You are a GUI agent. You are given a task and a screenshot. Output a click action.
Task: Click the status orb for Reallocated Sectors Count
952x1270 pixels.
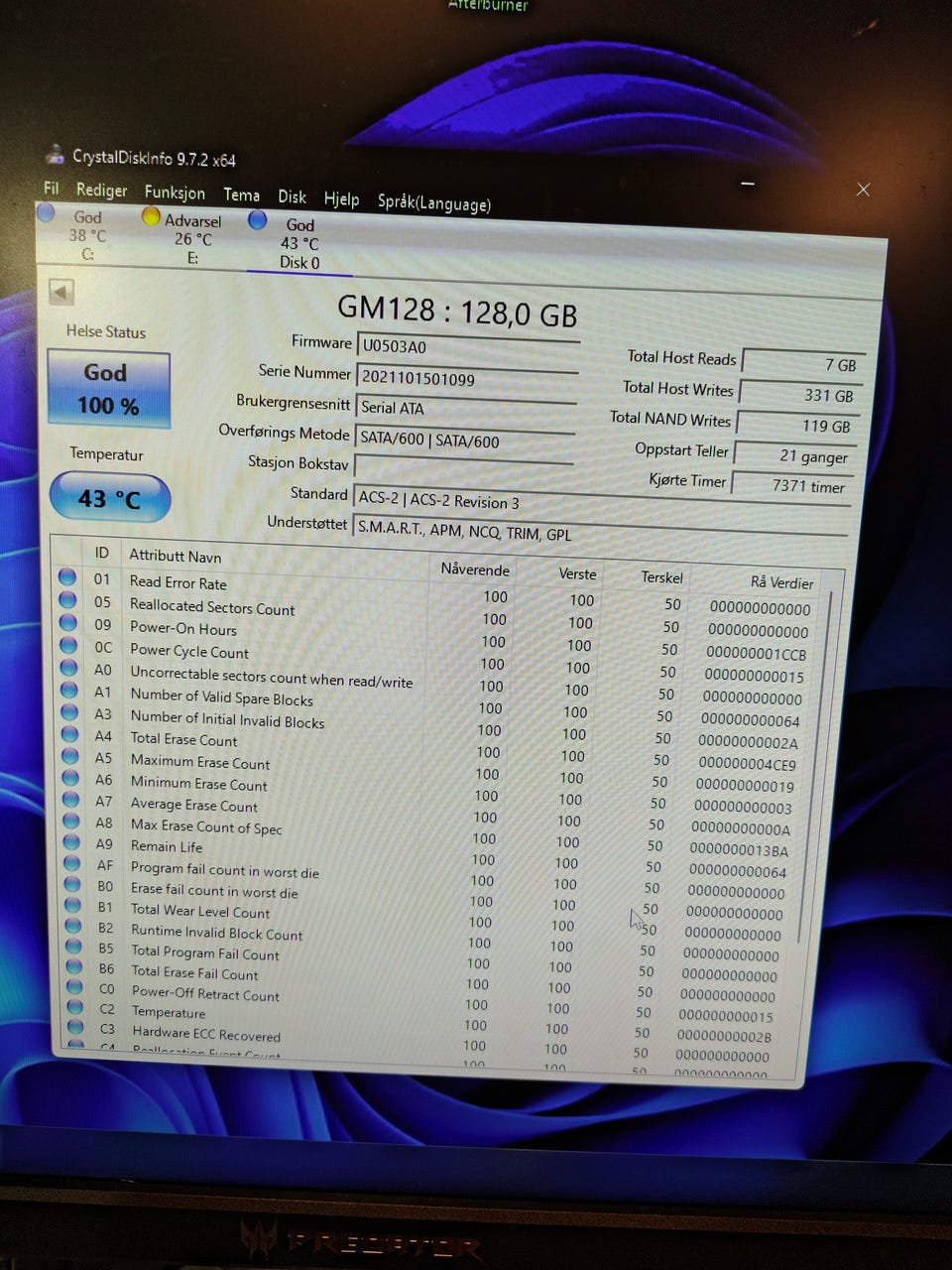(x=67, y=599)
